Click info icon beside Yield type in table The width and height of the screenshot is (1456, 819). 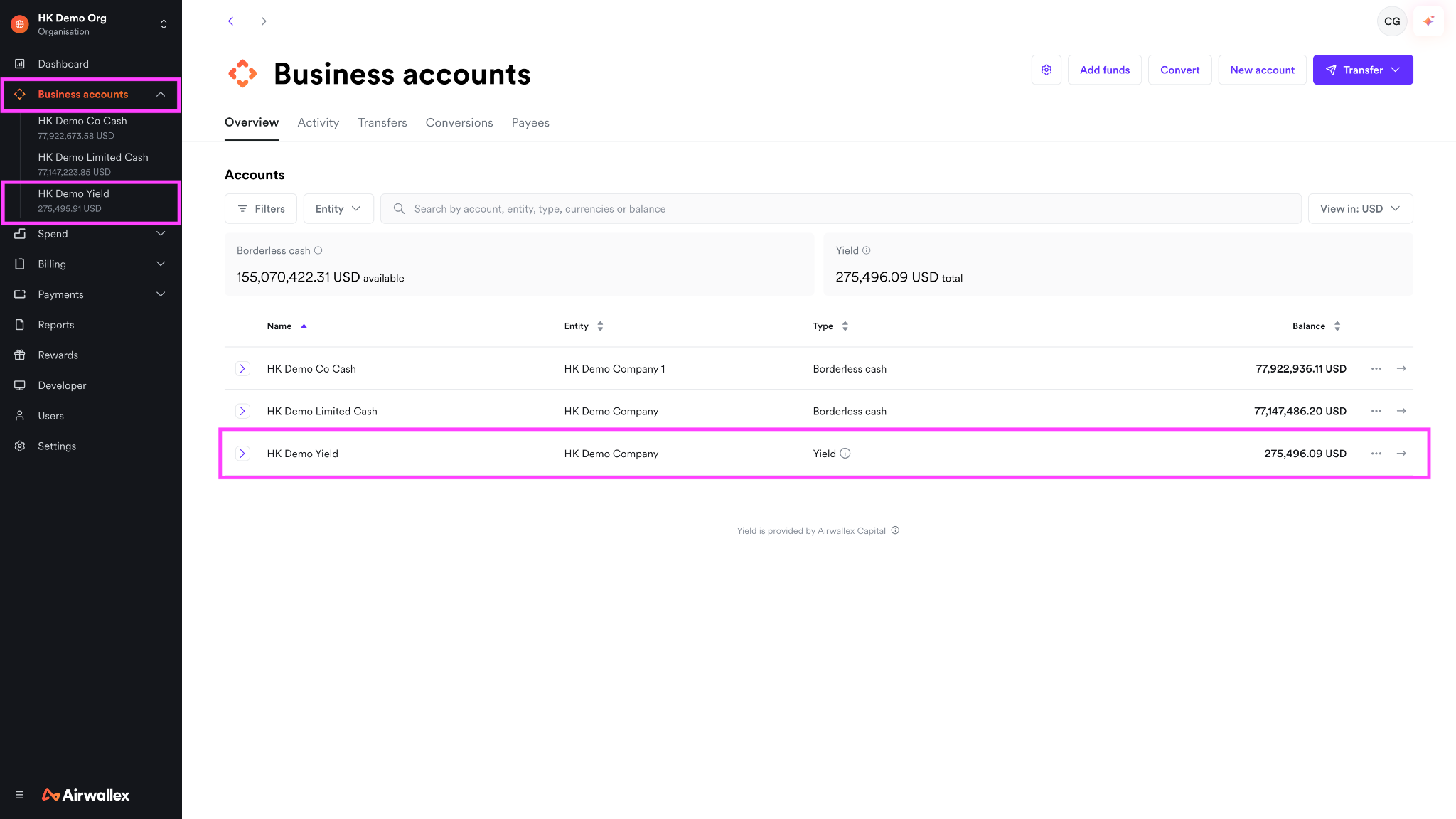coord(845,454)
